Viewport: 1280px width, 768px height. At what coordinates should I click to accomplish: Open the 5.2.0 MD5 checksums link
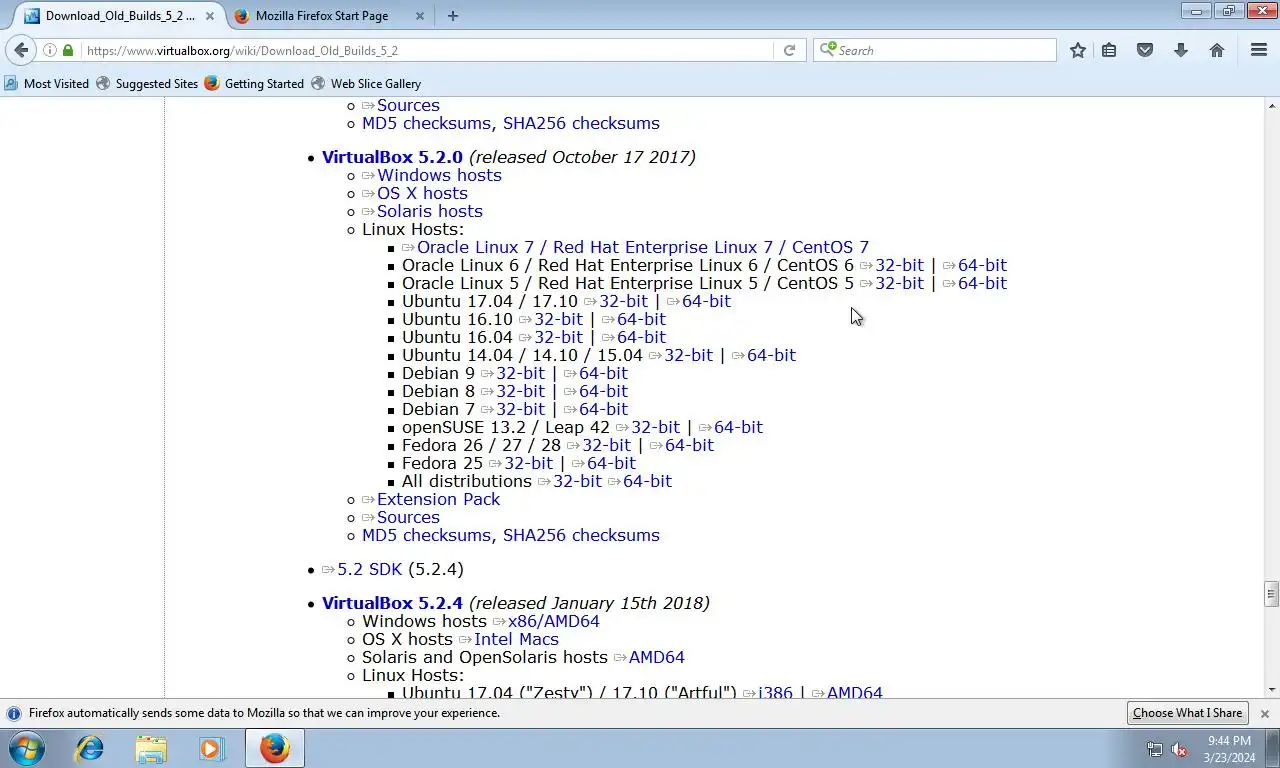coord(426,535)
